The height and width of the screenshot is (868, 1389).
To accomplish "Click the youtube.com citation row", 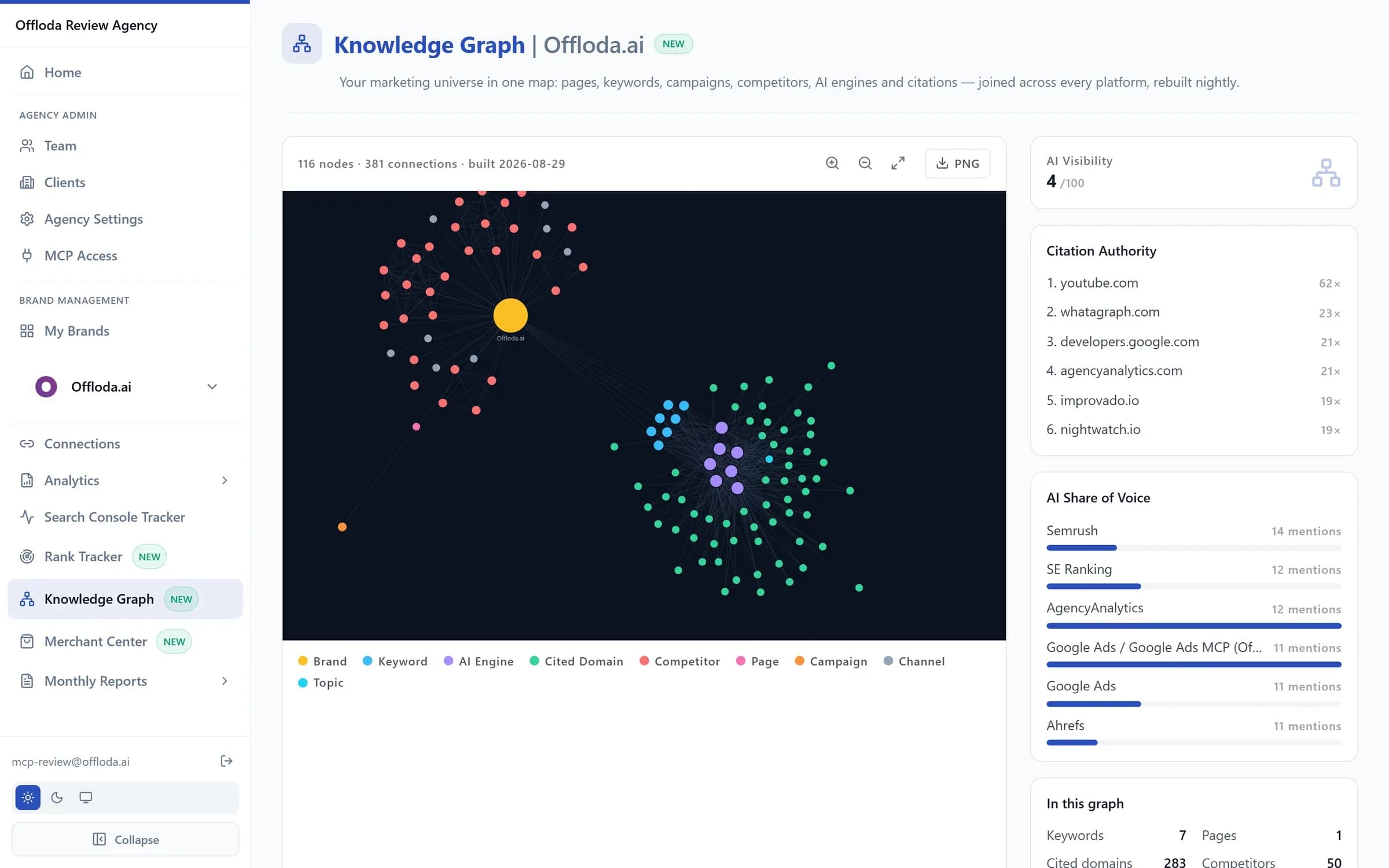I will click(x=1193, y=283).
